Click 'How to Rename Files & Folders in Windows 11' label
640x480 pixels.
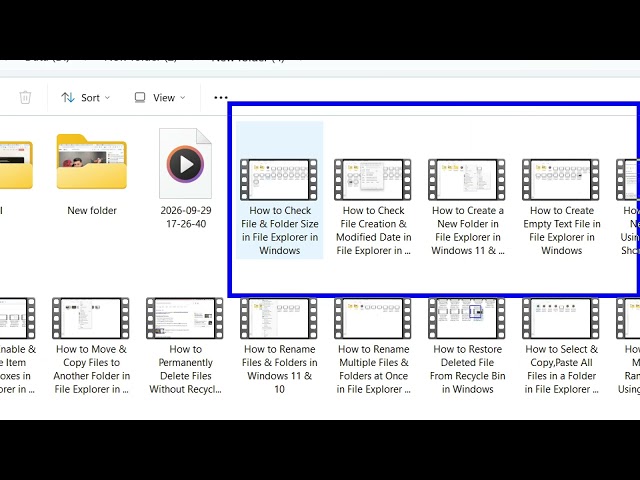[x=280, y=369]
